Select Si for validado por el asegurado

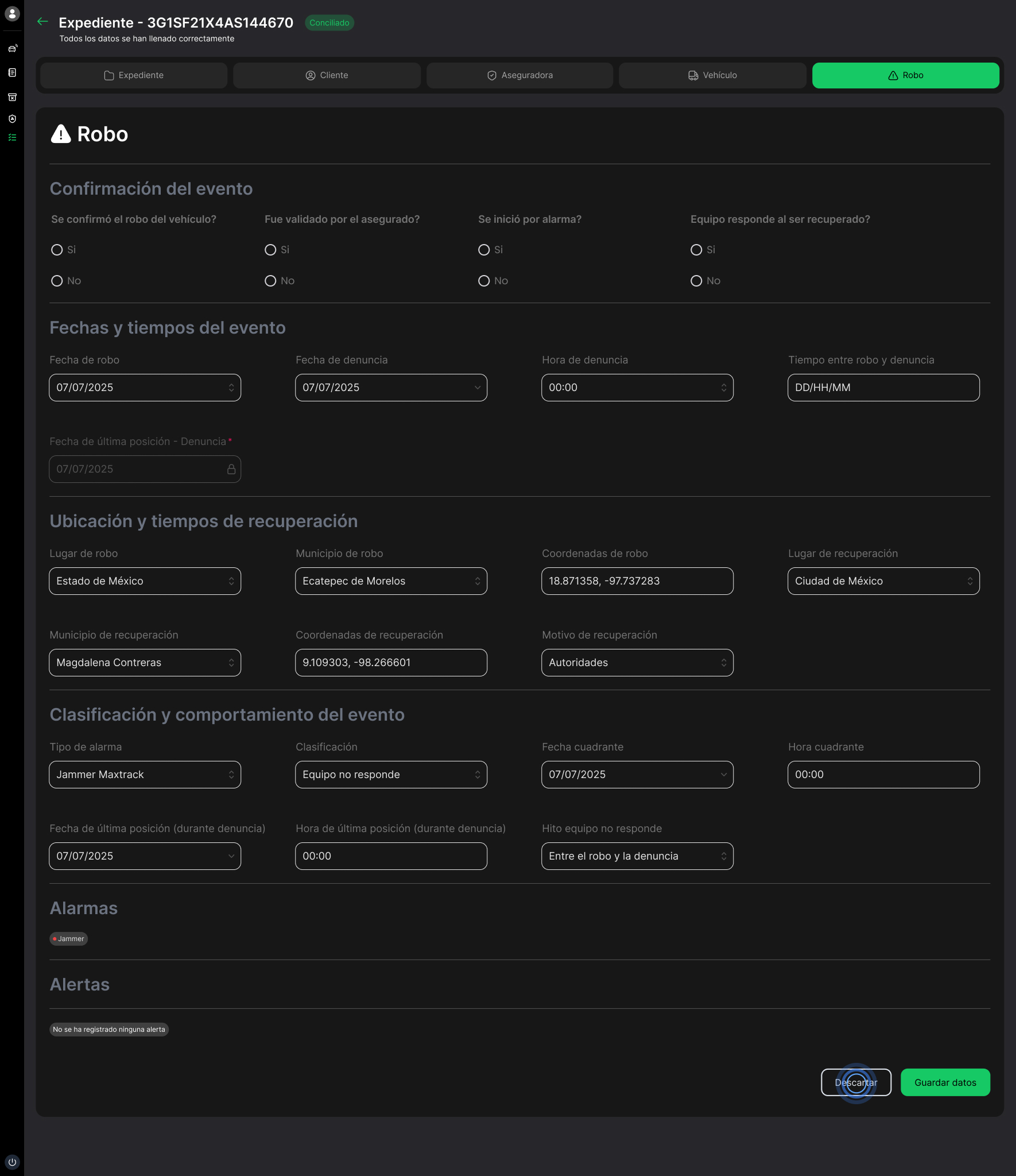coord(270,250)
